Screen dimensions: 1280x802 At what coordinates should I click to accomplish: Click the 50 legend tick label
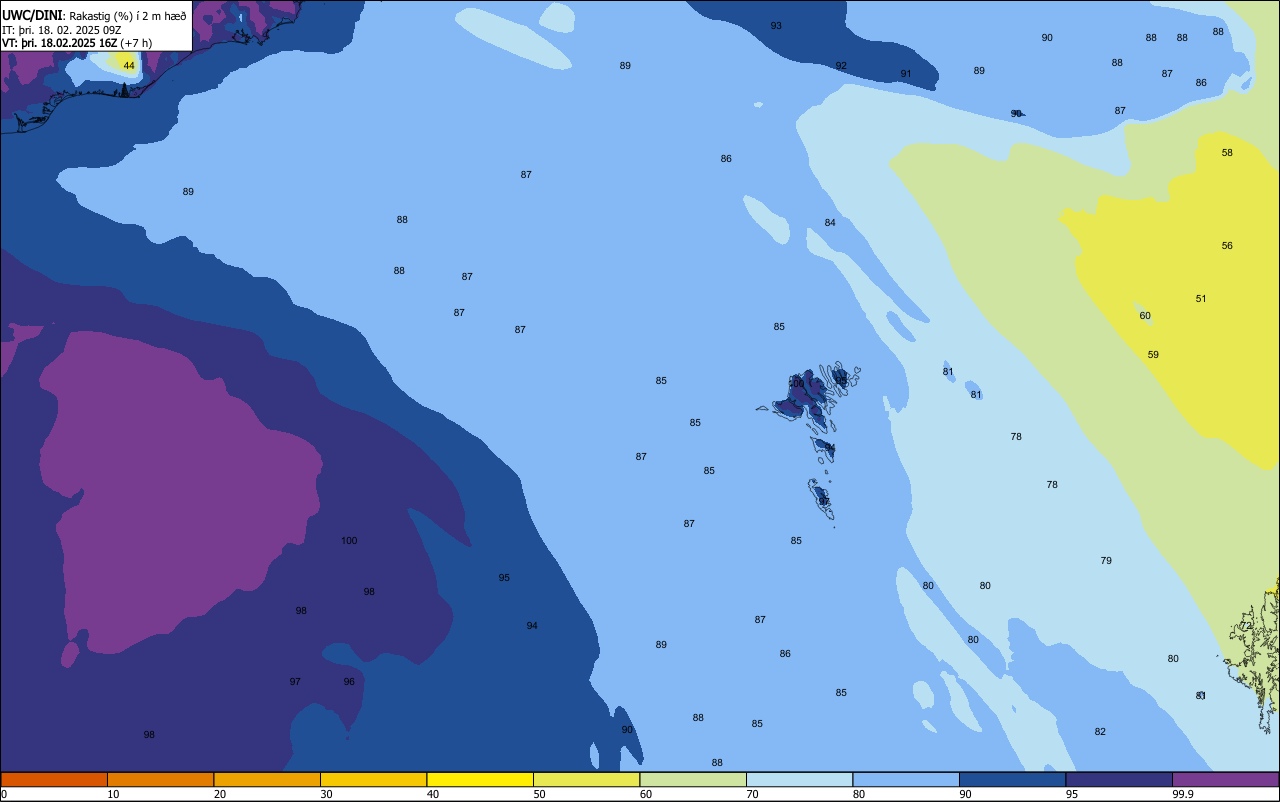pos(539,794)
